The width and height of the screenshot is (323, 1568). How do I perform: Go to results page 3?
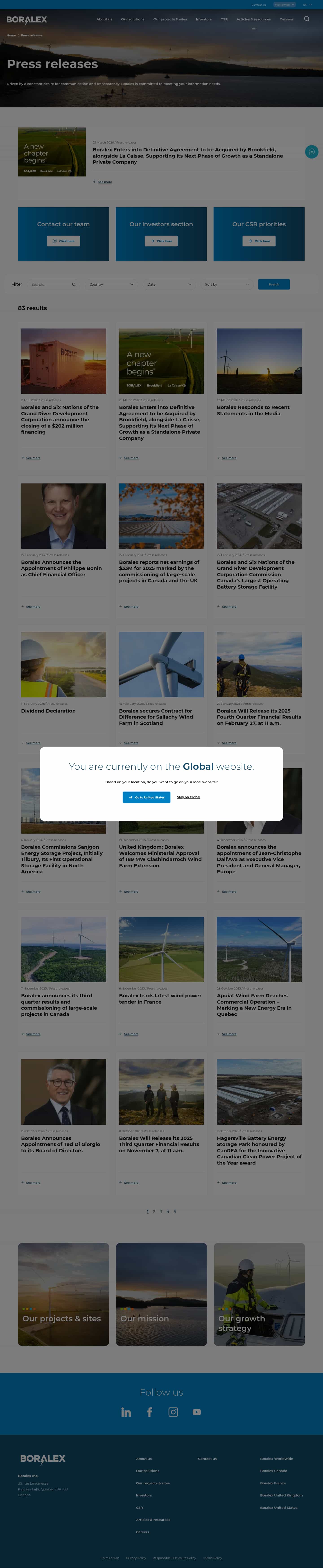[x=161, y=1212]
